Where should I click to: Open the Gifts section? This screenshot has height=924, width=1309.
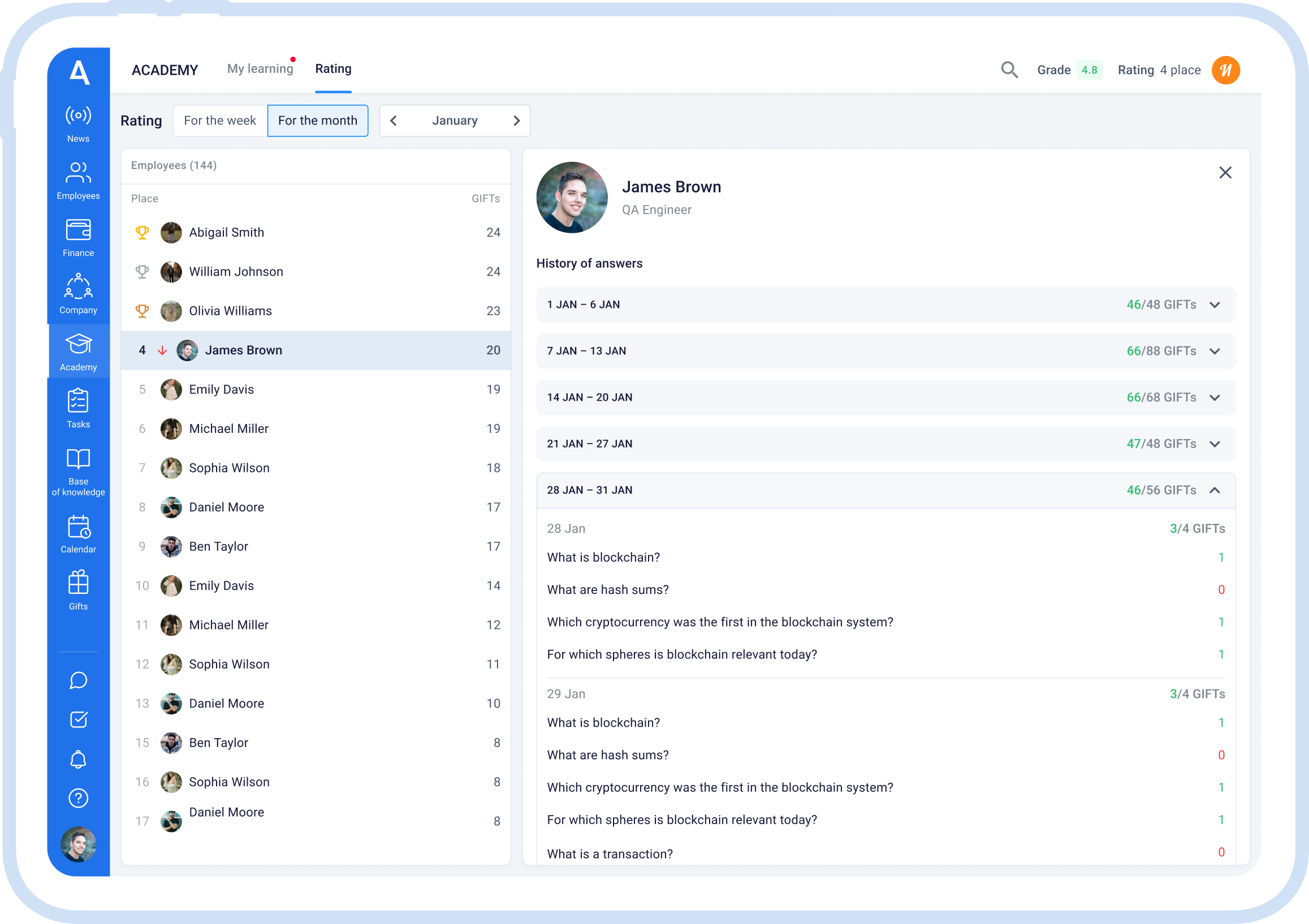tap(78, 591)
